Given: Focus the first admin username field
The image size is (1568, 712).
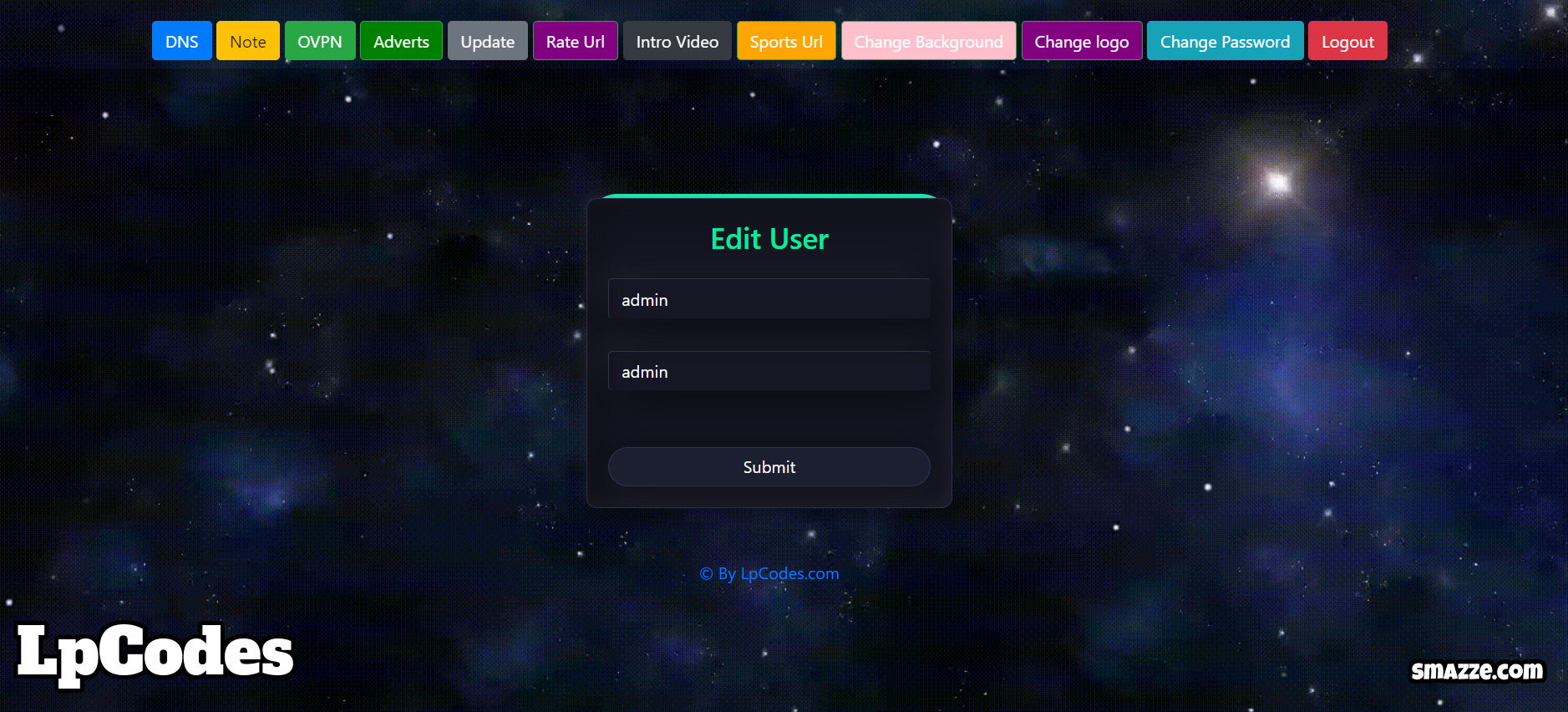Looking at the screenshot, I should point(769,299).
